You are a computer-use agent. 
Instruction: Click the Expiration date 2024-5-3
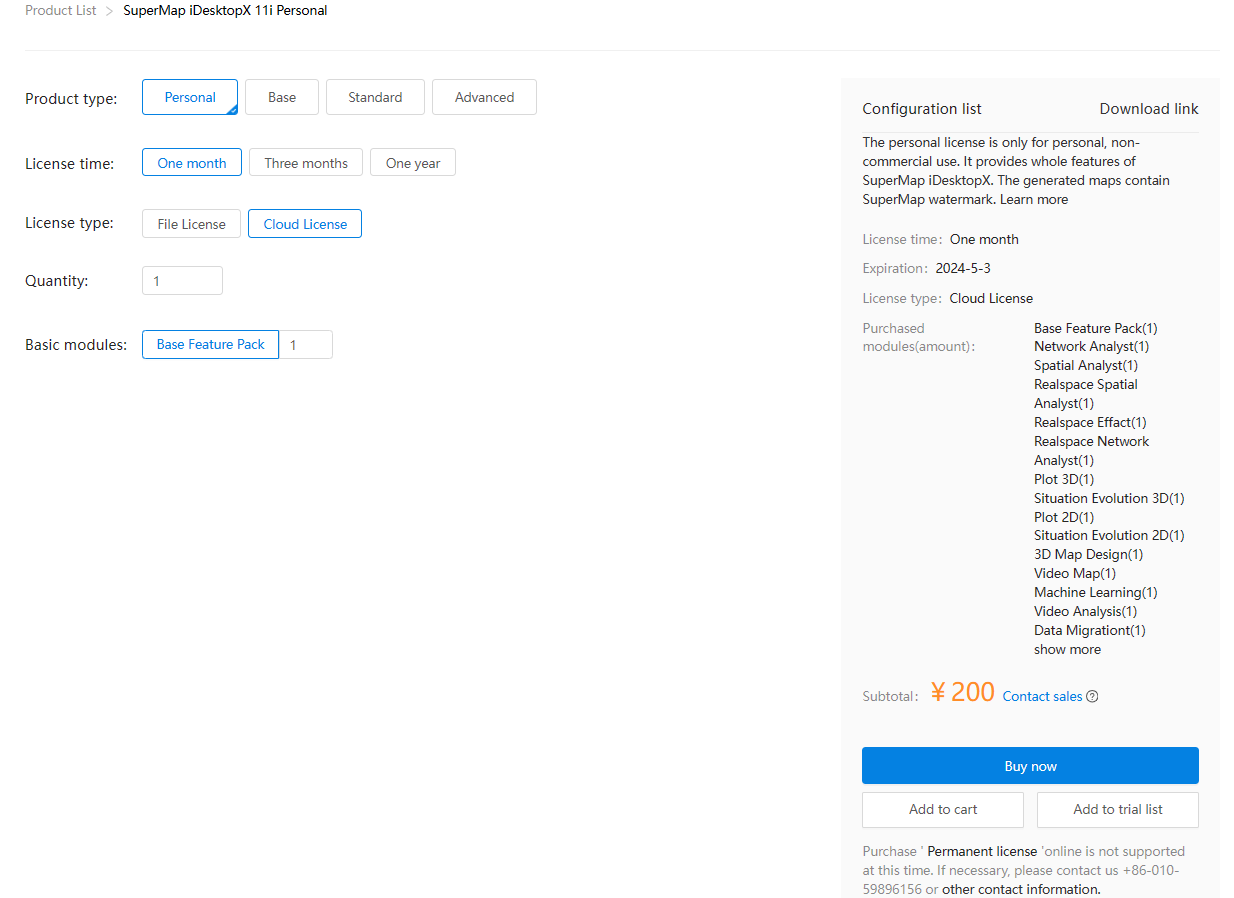click(963, 268)
